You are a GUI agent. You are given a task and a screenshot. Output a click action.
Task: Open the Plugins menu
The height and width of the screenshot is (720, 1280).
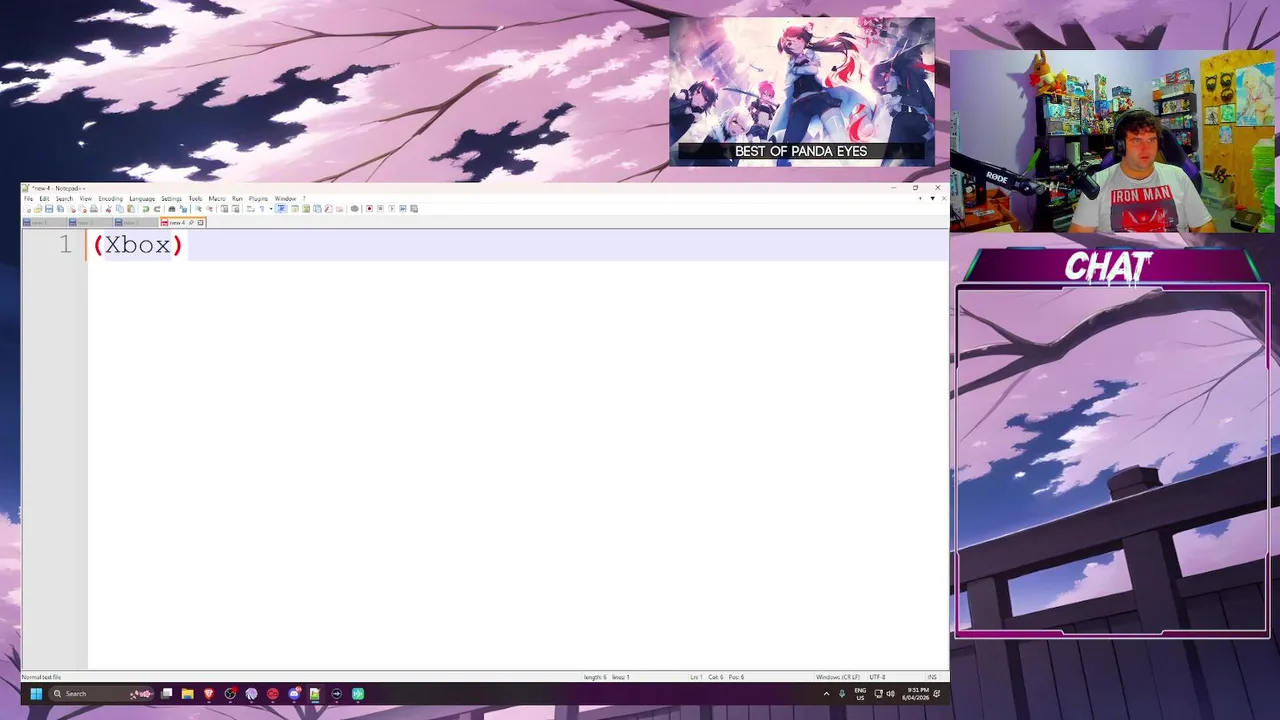(x=258, y=199)
